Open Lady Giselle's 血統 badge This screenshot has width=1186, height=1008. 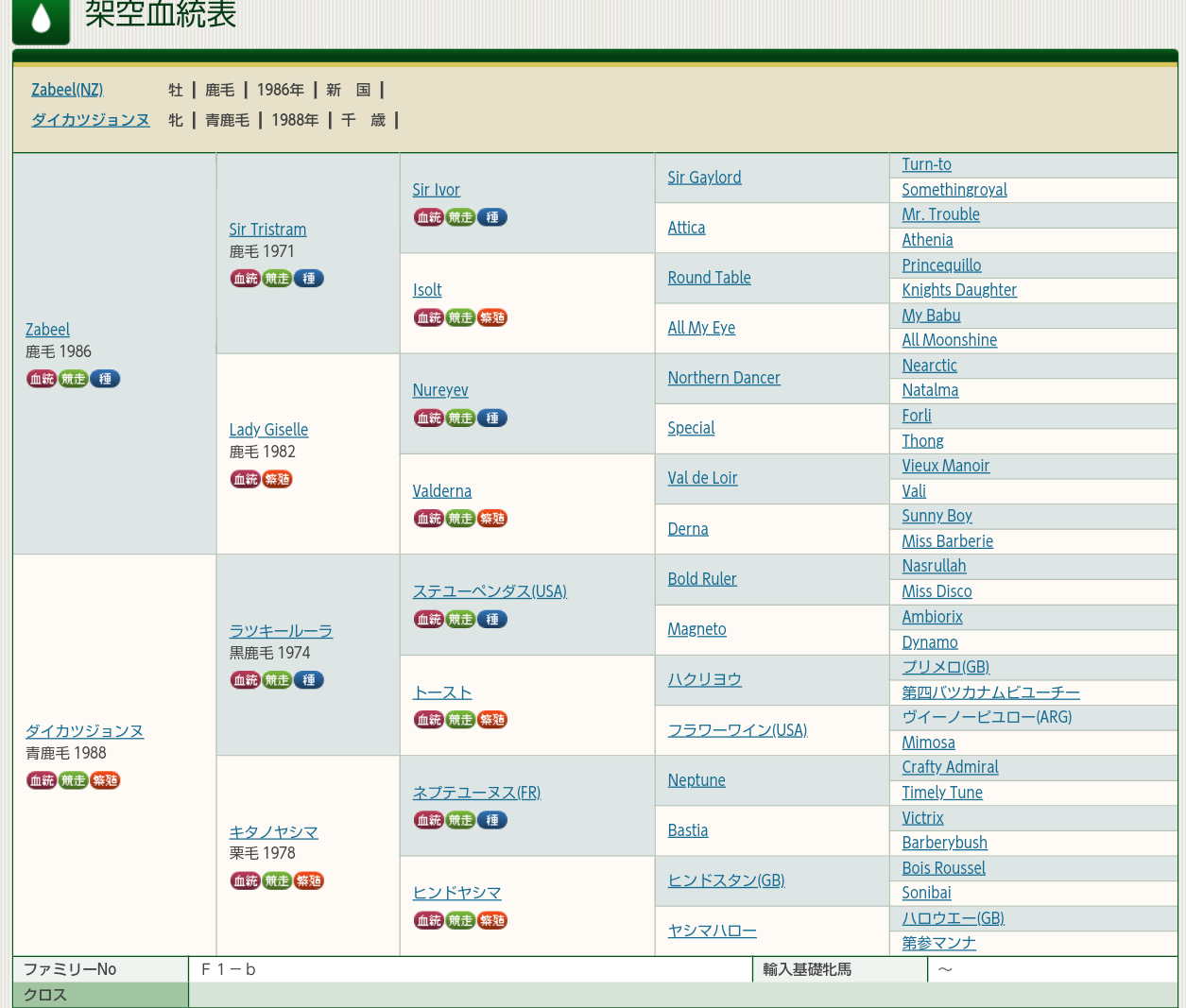click(246, 479)
